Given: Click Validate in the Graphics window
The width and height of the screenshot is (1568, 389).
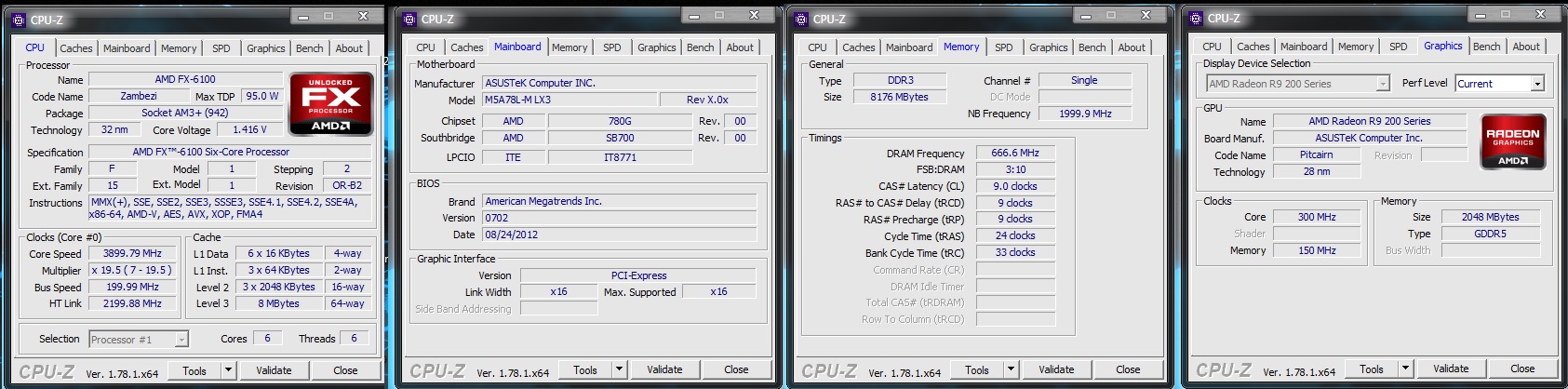Looking at the screenshot, I should (x=1451, y=369).
